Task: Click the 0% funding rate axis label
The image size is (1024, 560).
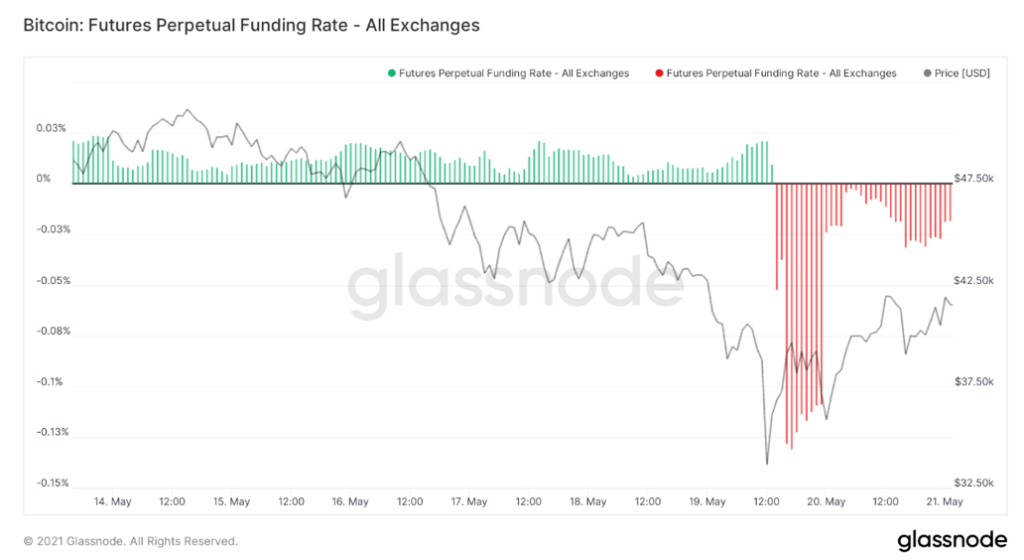Action: (x=44, y=179)
